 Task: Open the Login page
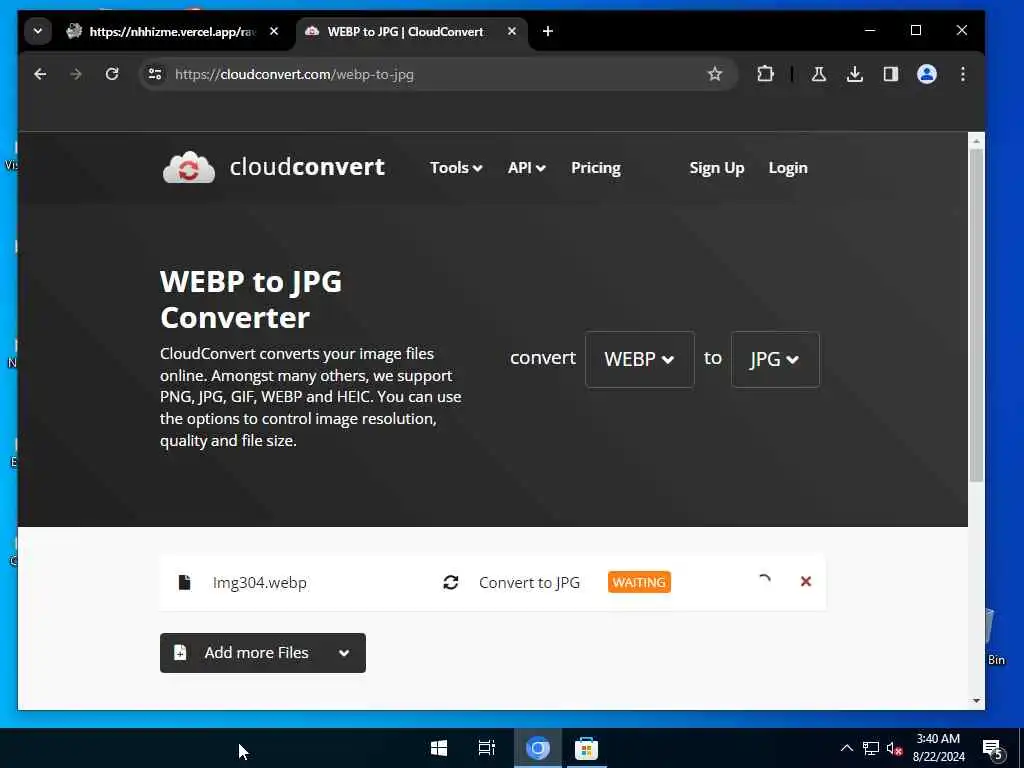coord(788,168)
